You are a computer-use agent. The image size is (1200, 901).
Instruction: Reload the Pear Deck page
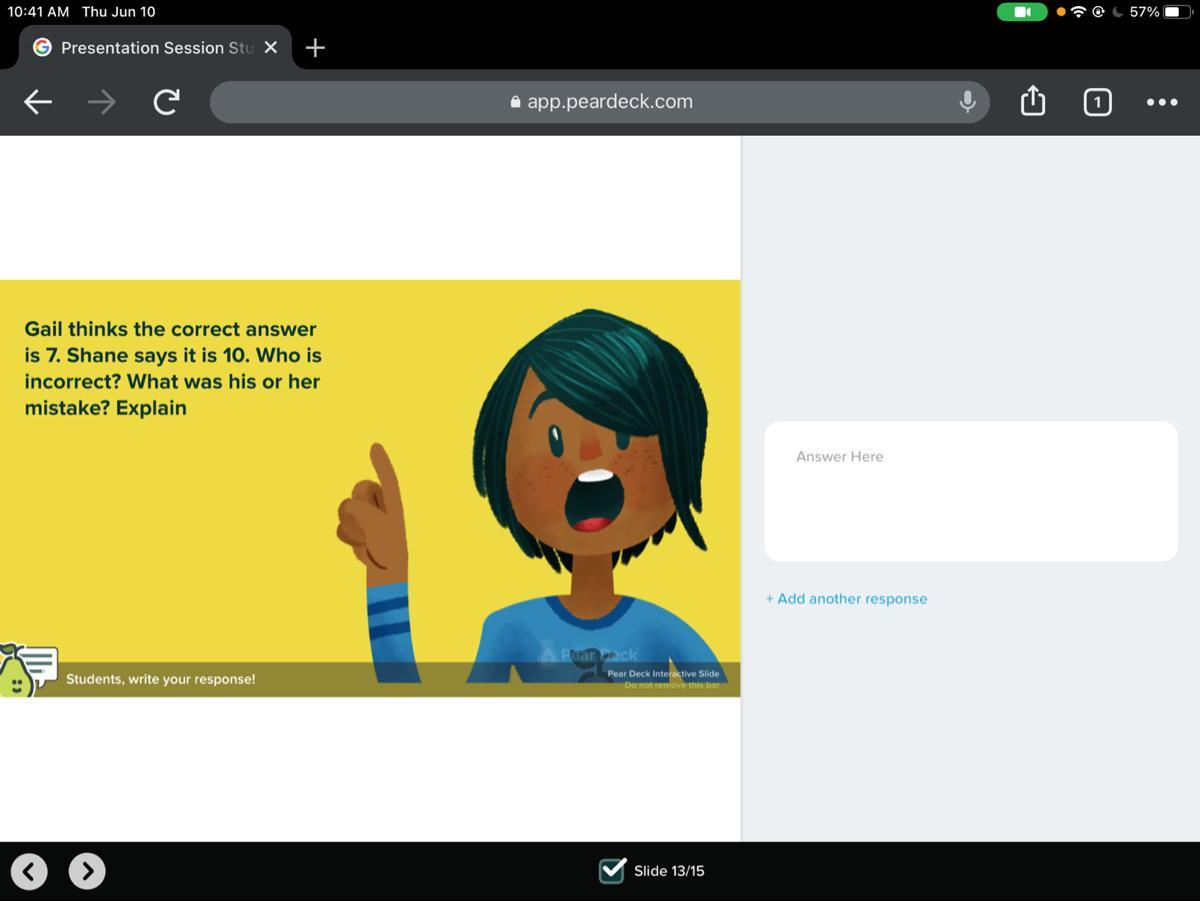tap(166, 101)
